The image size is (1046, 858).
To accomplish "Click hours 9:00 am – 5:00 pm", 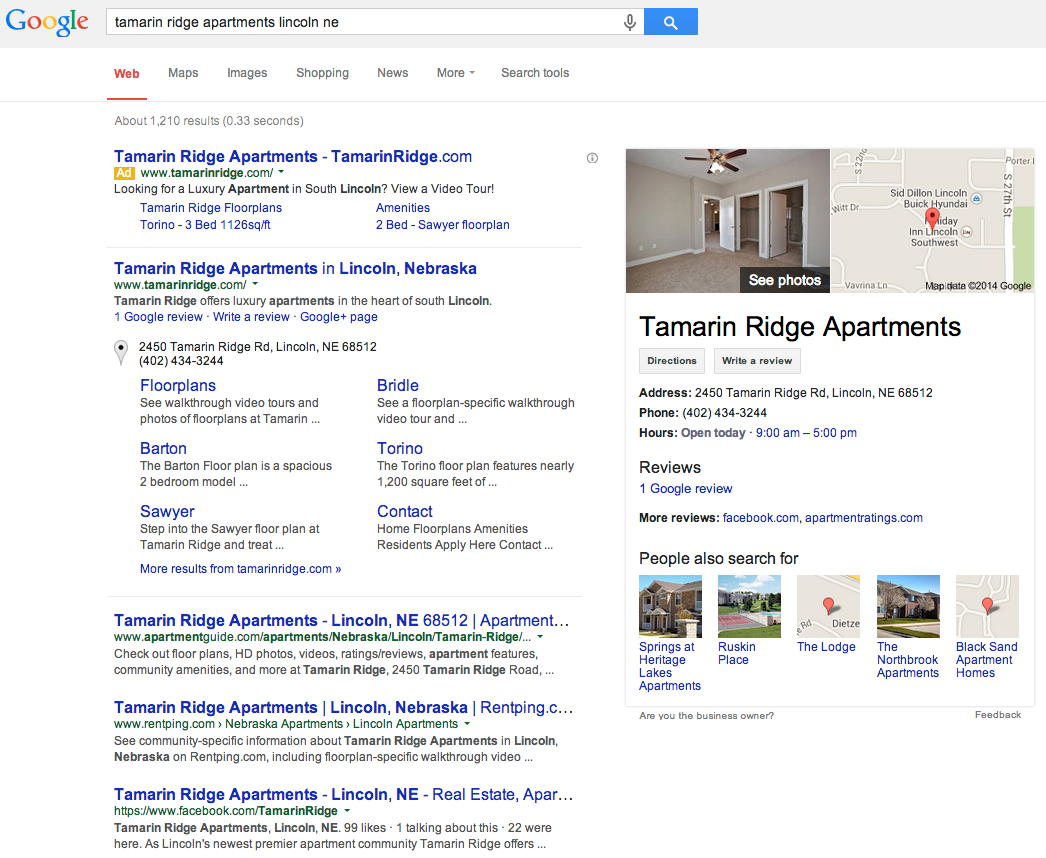I will (x=806, y=433).
